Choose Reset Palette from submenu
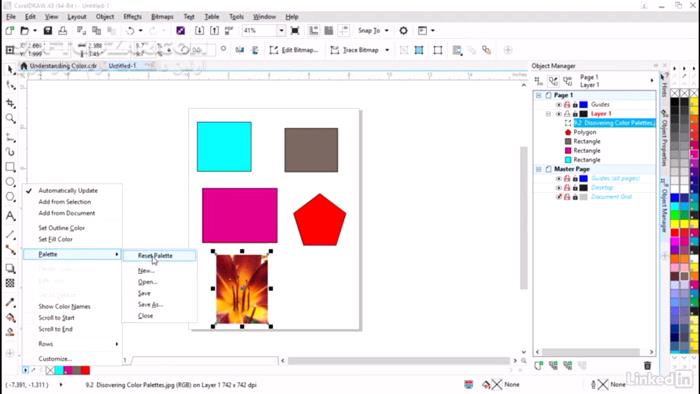This screenshot has height=394, width=700. tap(159, 256)
